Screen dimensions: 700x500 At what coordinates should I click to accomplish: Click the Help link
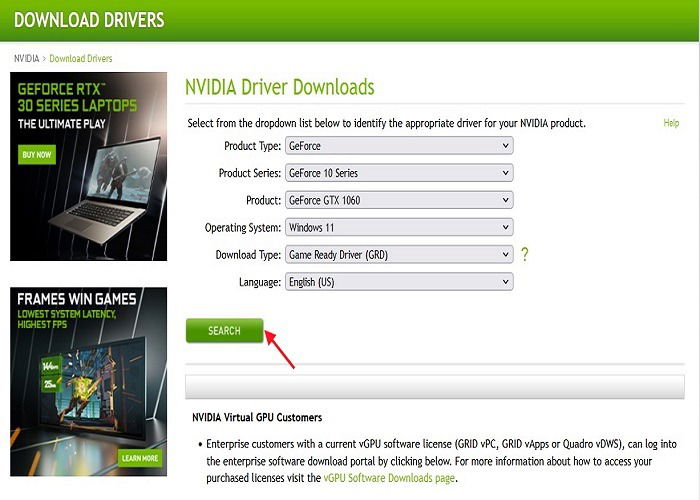tap(671, 123)
